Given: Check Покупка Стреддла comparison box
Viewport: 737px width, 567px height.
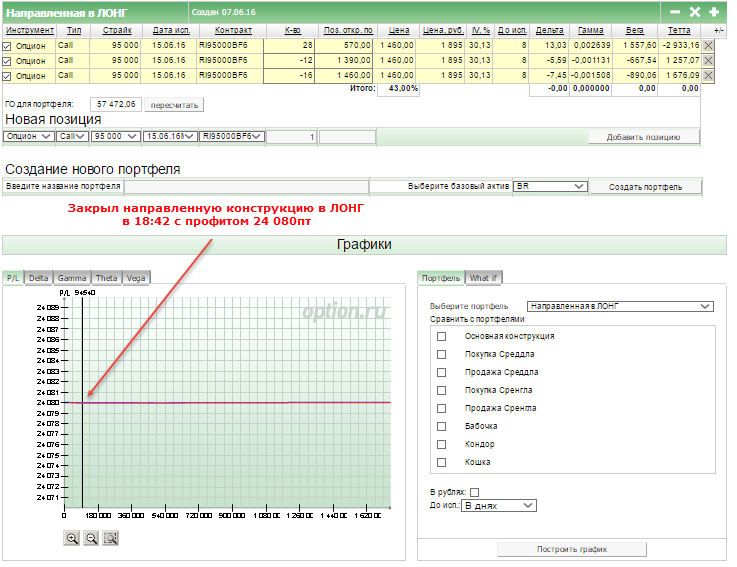Looking at the screenshot, I should point(441,354).
